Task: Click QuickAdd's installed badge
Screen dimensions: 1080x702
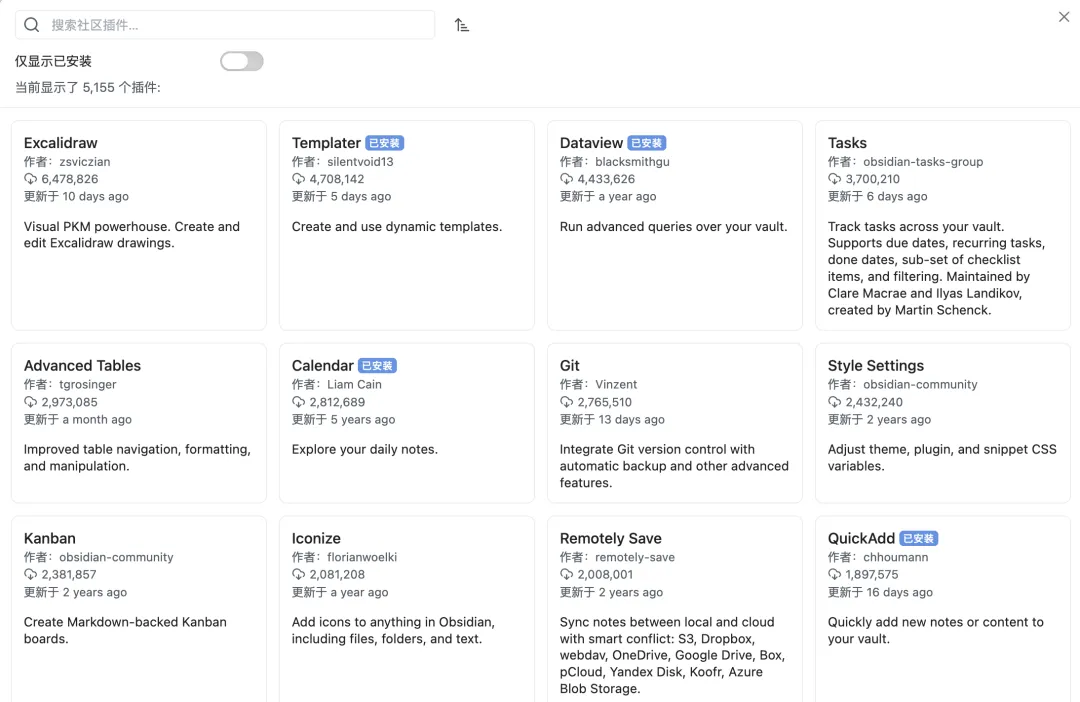Action: pos(919,539)
